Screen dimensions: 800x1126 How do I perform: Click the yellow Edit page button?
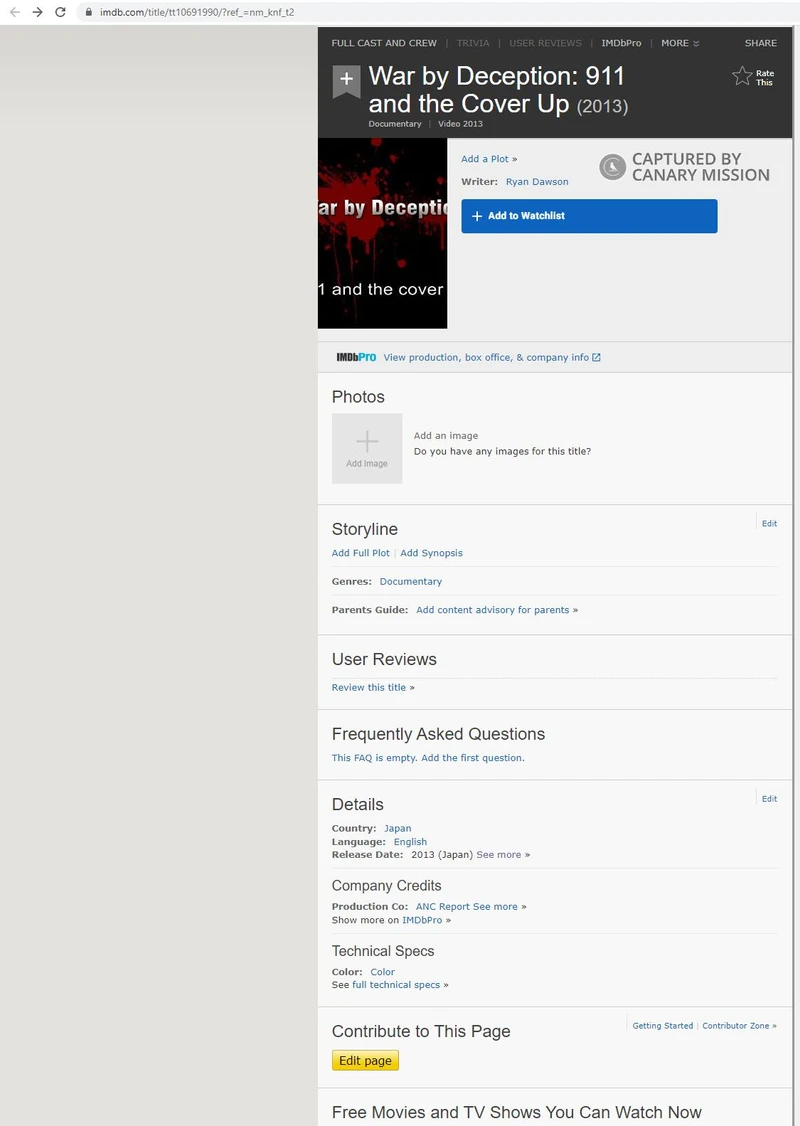tap(366, 1061)
